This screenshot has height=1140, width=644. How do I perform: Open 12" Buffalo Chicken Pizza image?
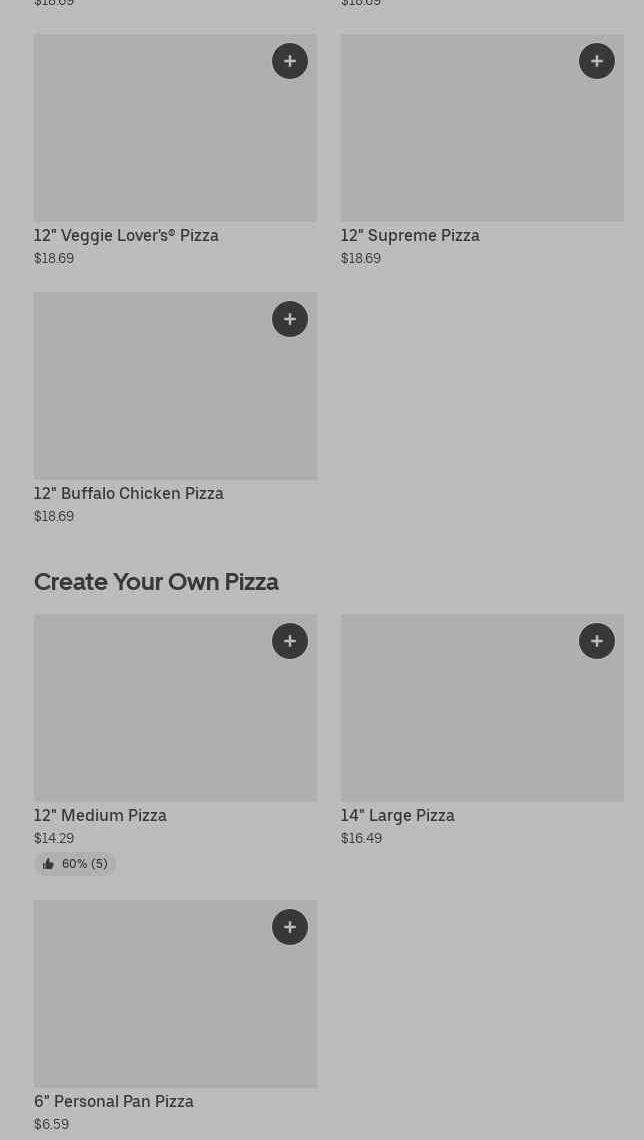[x=175, y=398]
